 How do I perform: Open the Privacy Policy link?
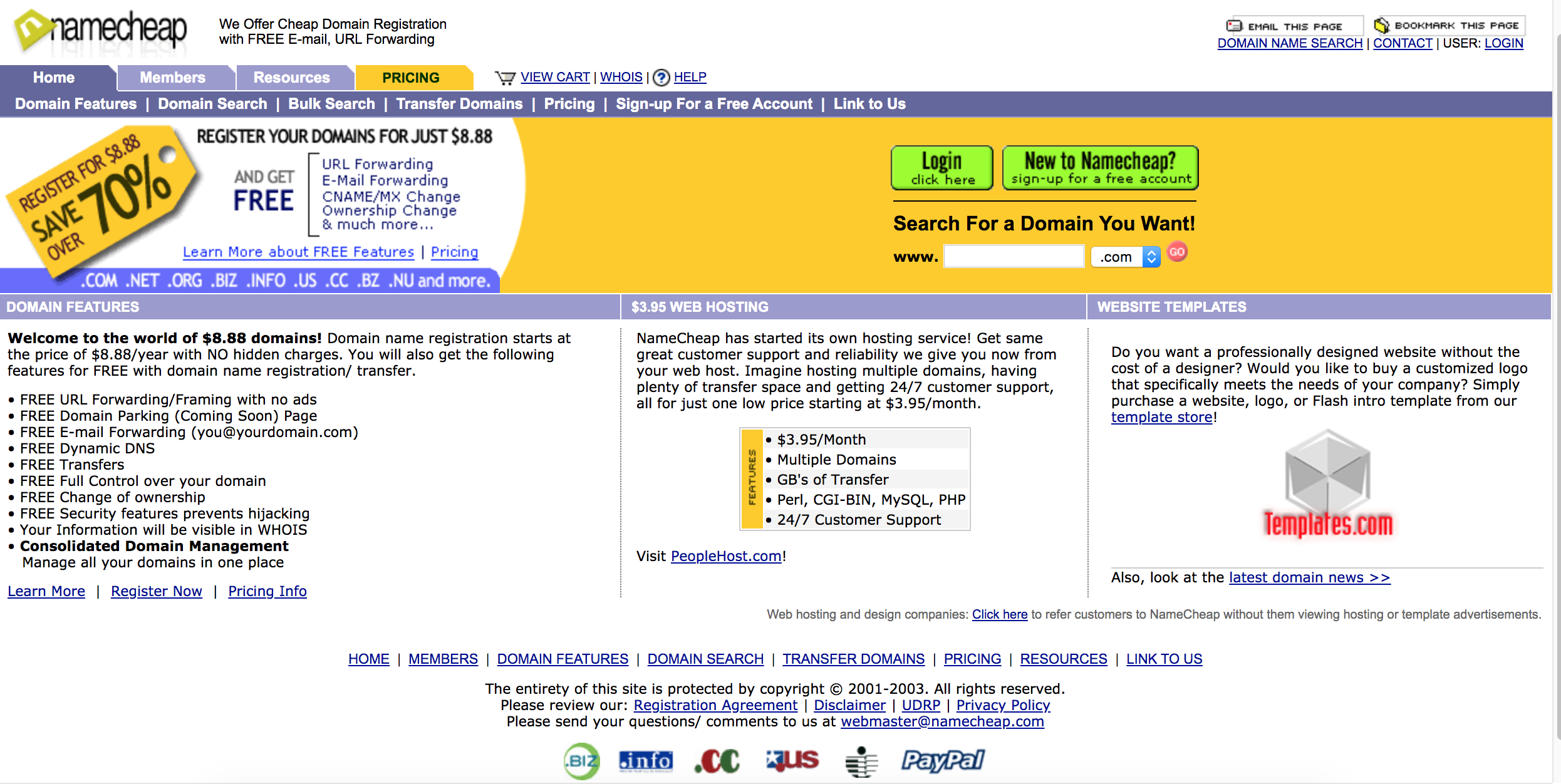1003,705
